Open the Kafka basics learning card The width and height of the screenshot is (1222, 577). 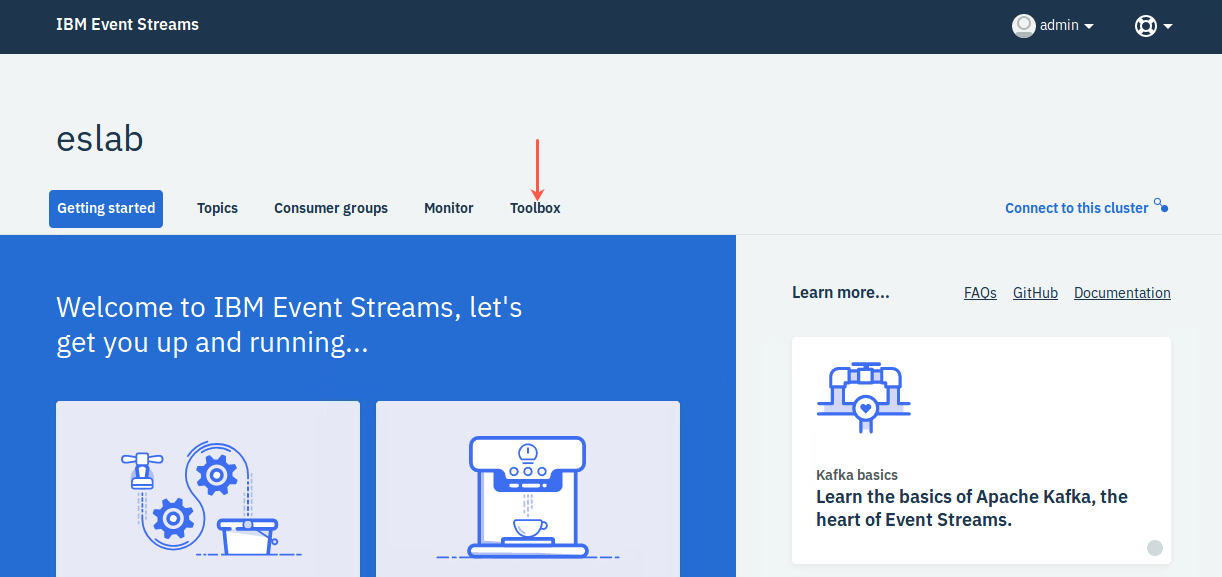tap(981, 450)
